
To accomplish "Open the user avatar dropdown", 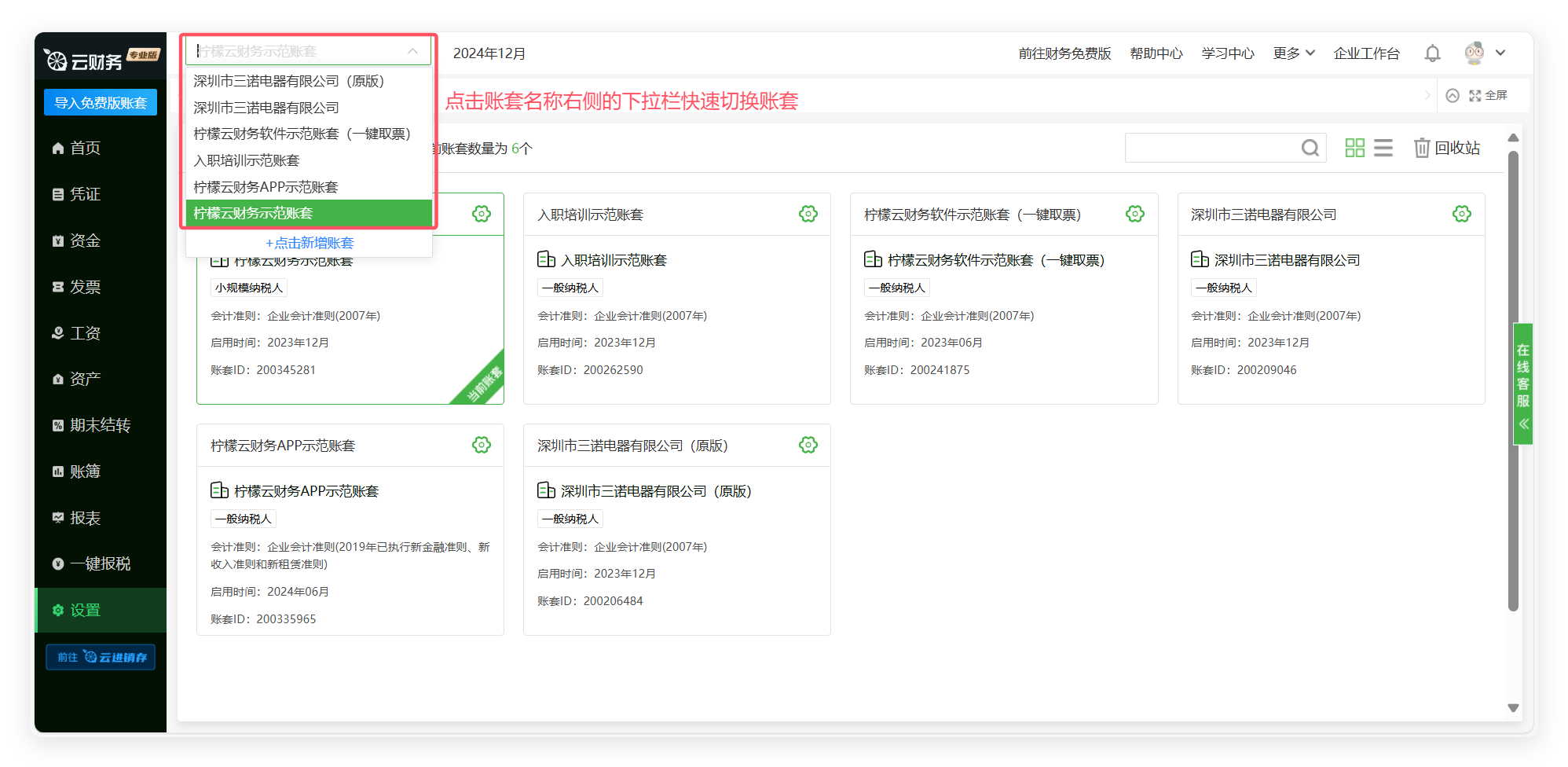I will click(x=1485, y=53).
